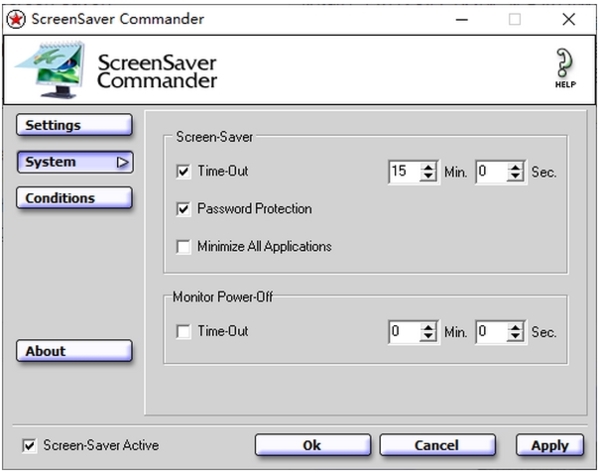Select the System section
Screen dimensions: 600x473
click(x=75, y=162)
